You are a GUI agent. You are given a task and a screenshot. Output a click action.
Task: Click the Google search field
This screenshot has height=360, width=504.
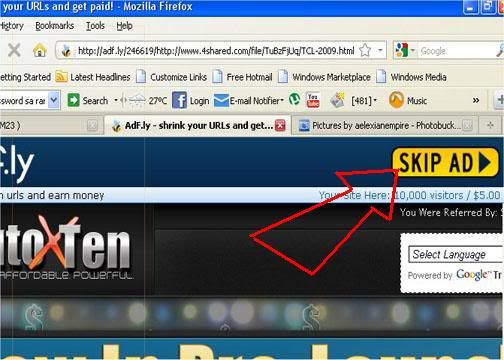point(457,51)
